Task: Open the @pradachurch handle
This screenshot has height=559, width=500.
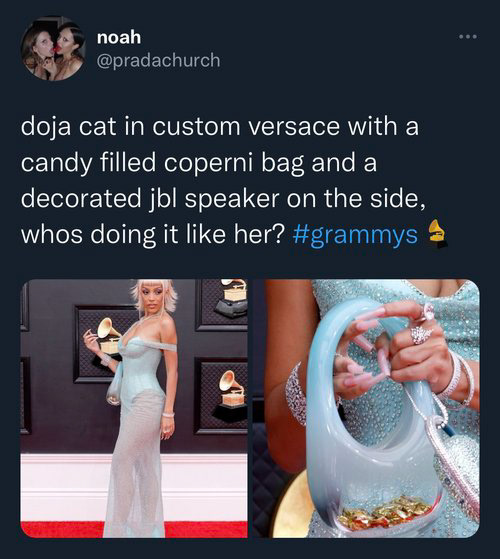Action: [x=158, y=60]
